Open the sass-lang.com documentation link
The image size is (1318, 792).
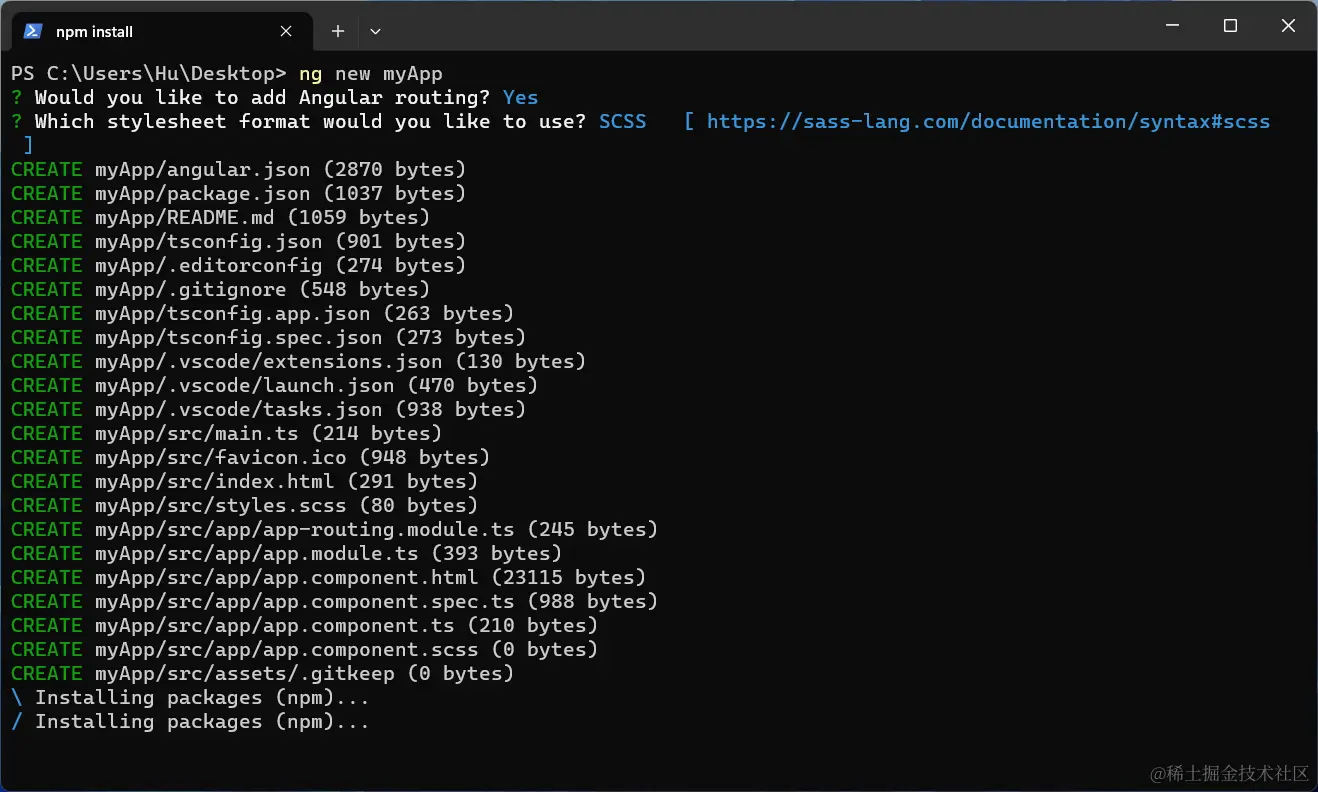[988, 122]
